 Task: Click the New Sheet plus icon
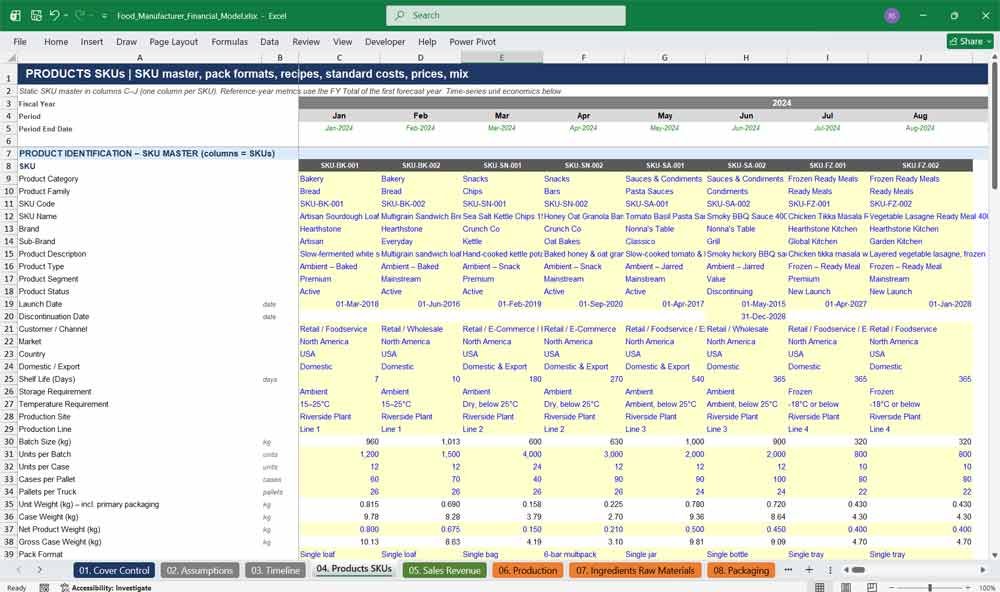click(x=809, y=570)
